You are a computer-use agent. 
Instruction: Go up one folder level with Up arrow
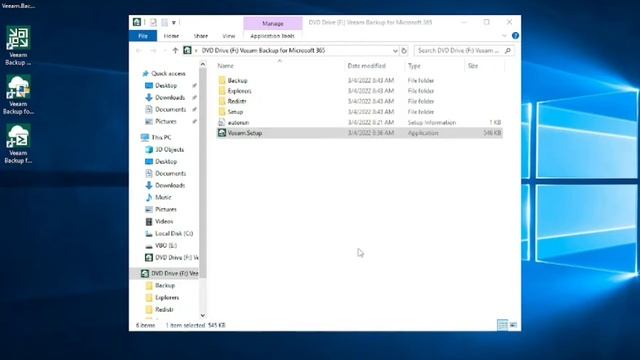(x=175, y=51)
